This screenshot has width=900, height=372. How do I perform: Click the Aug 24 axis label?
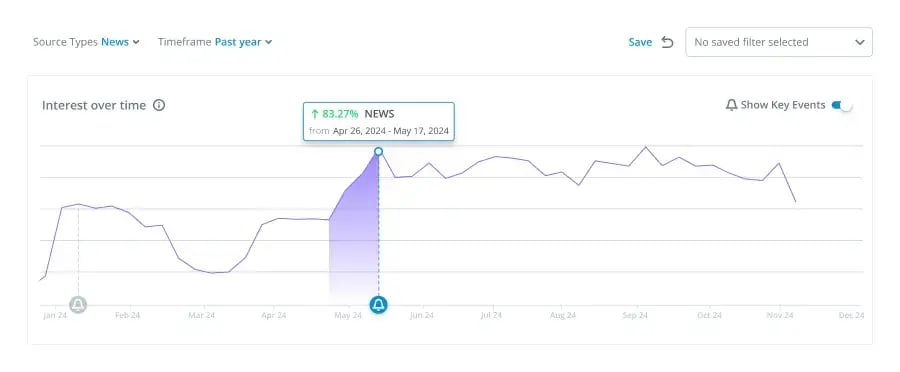562,315
